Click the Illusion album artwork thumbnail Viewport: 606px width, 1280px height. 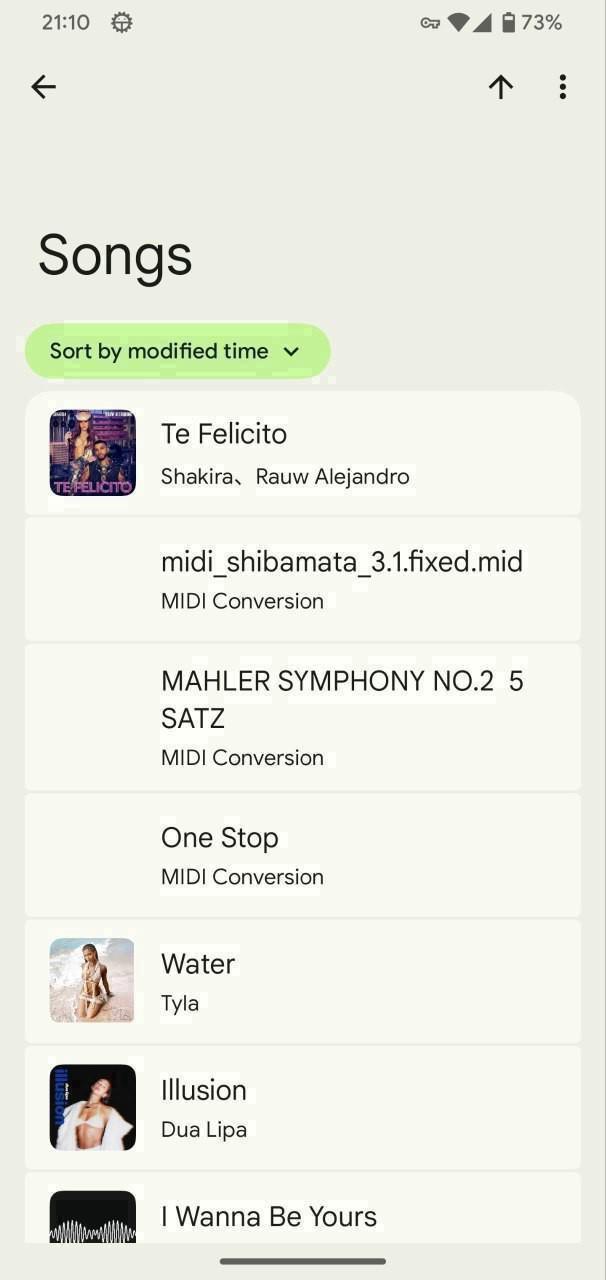click(91, 1107)
